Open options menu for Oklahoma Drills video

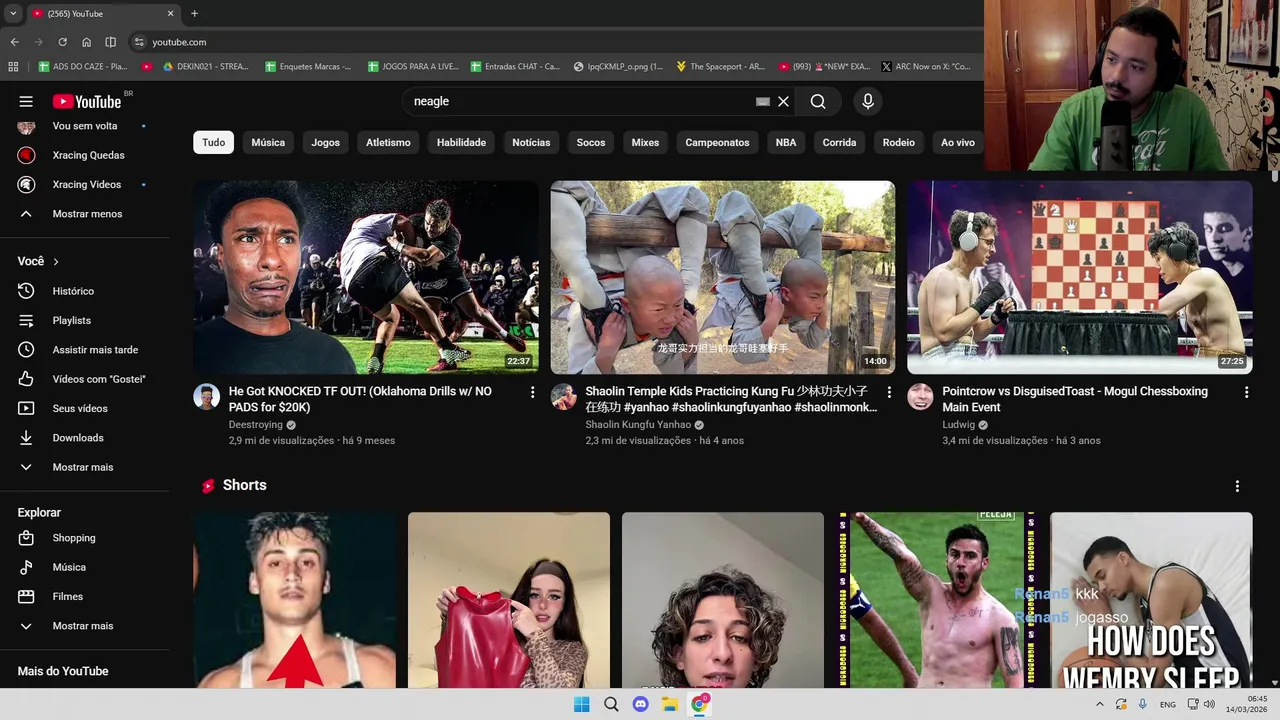tap(532, 393)
